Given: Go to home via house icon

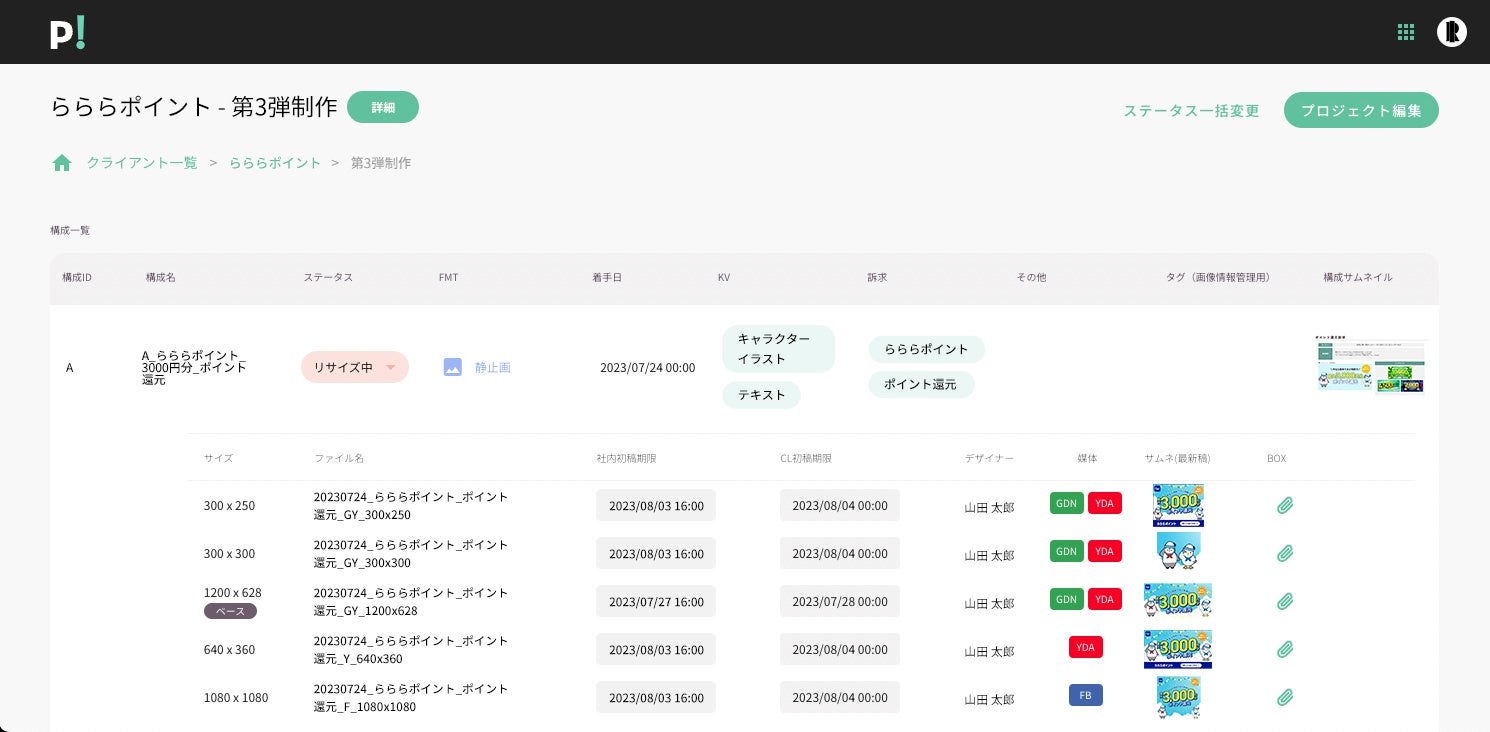Looking at the screenshot, I should (62, 163).
